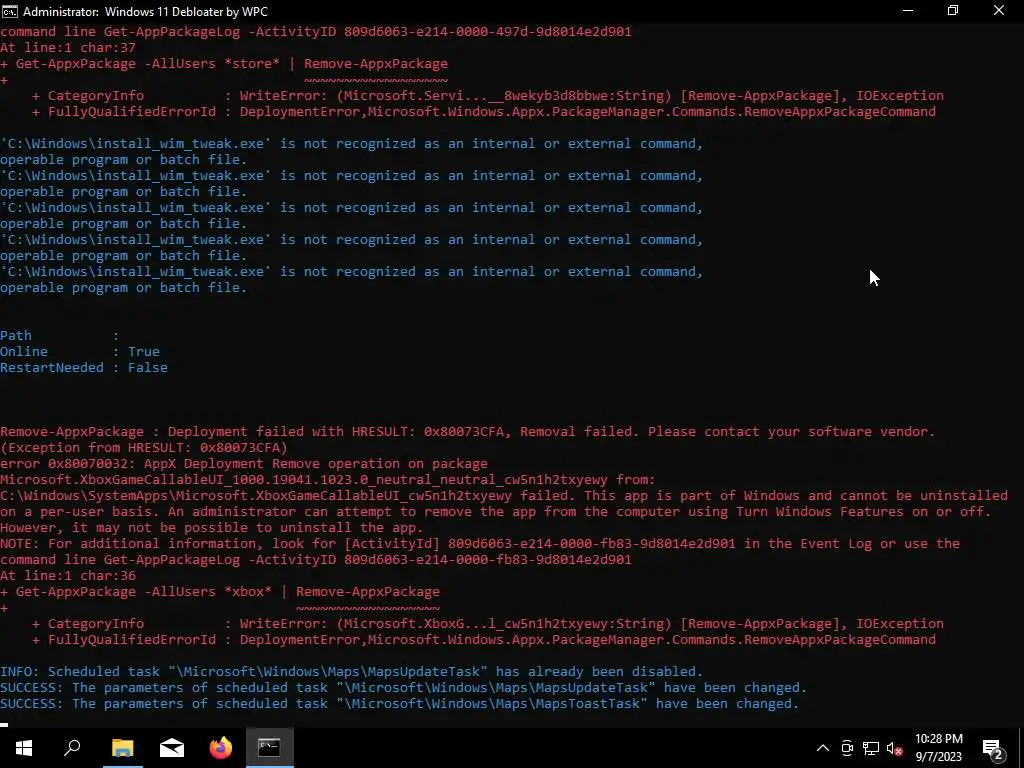Open the clock showing 10:28 PM
1024x768 pixels.
938,748
